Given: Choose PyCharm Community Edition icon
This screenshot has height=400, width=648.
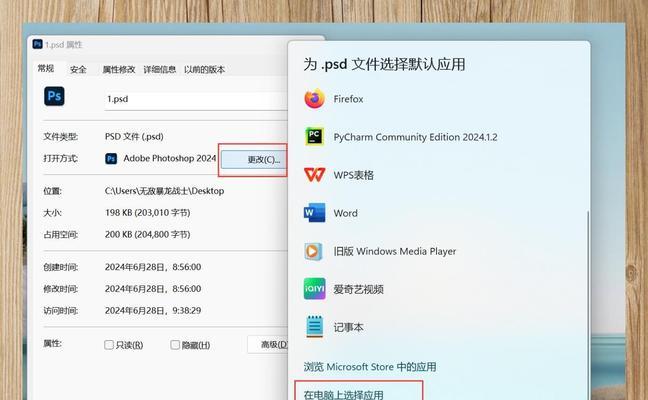Looking at the screenshot, I should pos(314,136).
